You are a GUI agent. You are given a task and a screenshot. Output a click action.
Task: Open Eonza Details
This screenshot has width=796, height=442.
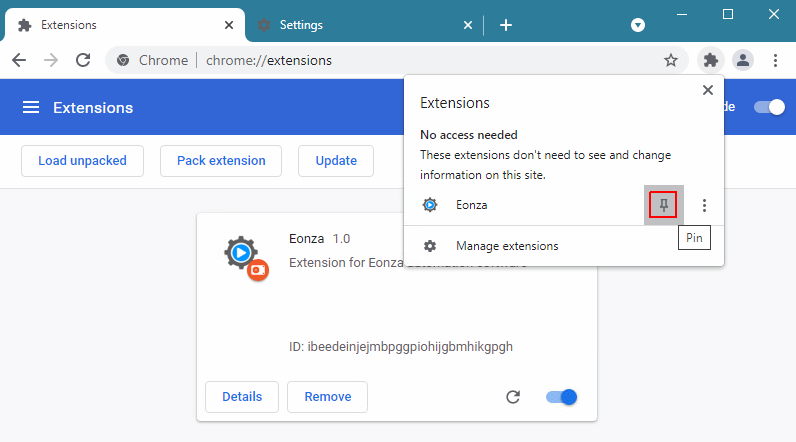242,397
